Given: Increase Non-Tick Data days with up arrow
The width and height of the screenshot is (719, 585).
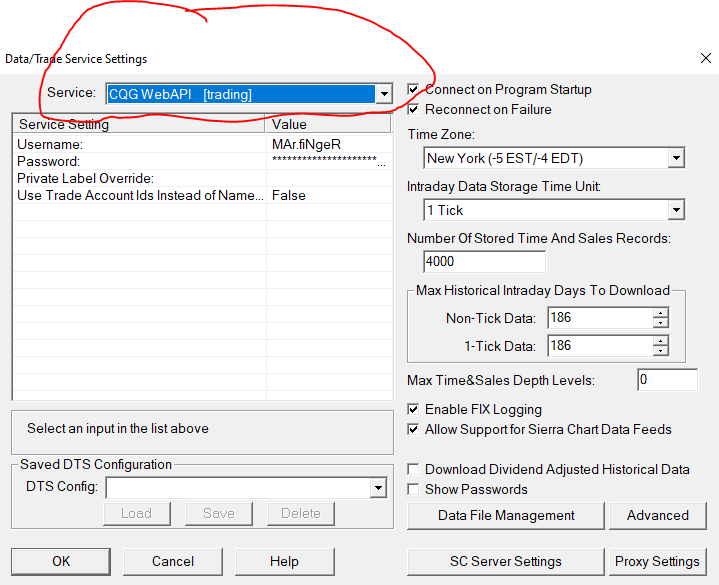Looking at the screenshot, I should tap(661, 313).
